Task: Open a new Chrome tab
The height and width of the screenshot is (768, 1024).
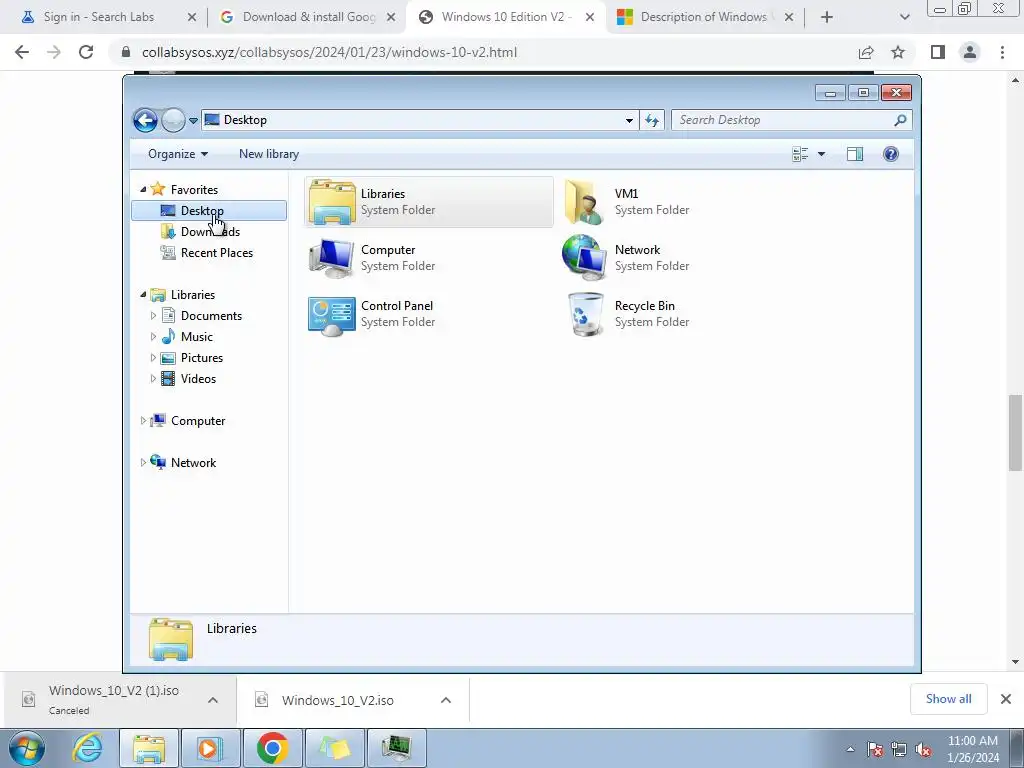Action: [x=827, y=17]
